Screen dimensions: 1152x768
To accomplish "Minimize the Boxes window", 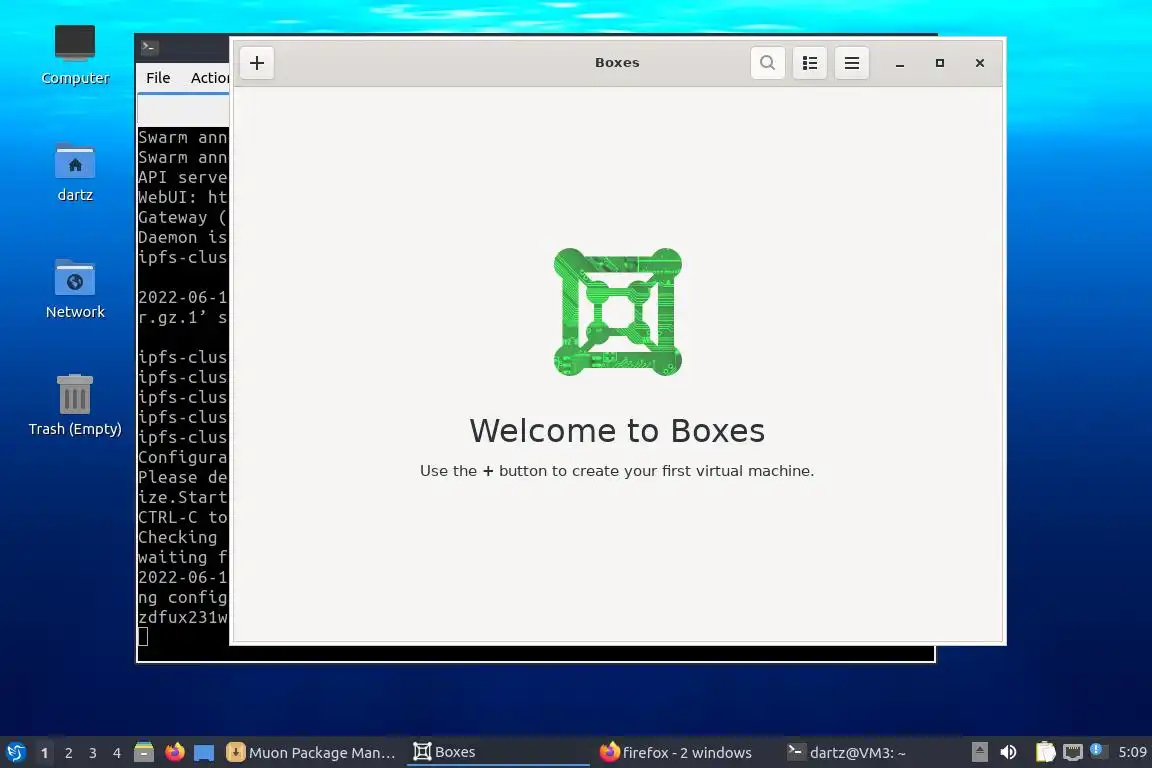I will pos(899,64).
